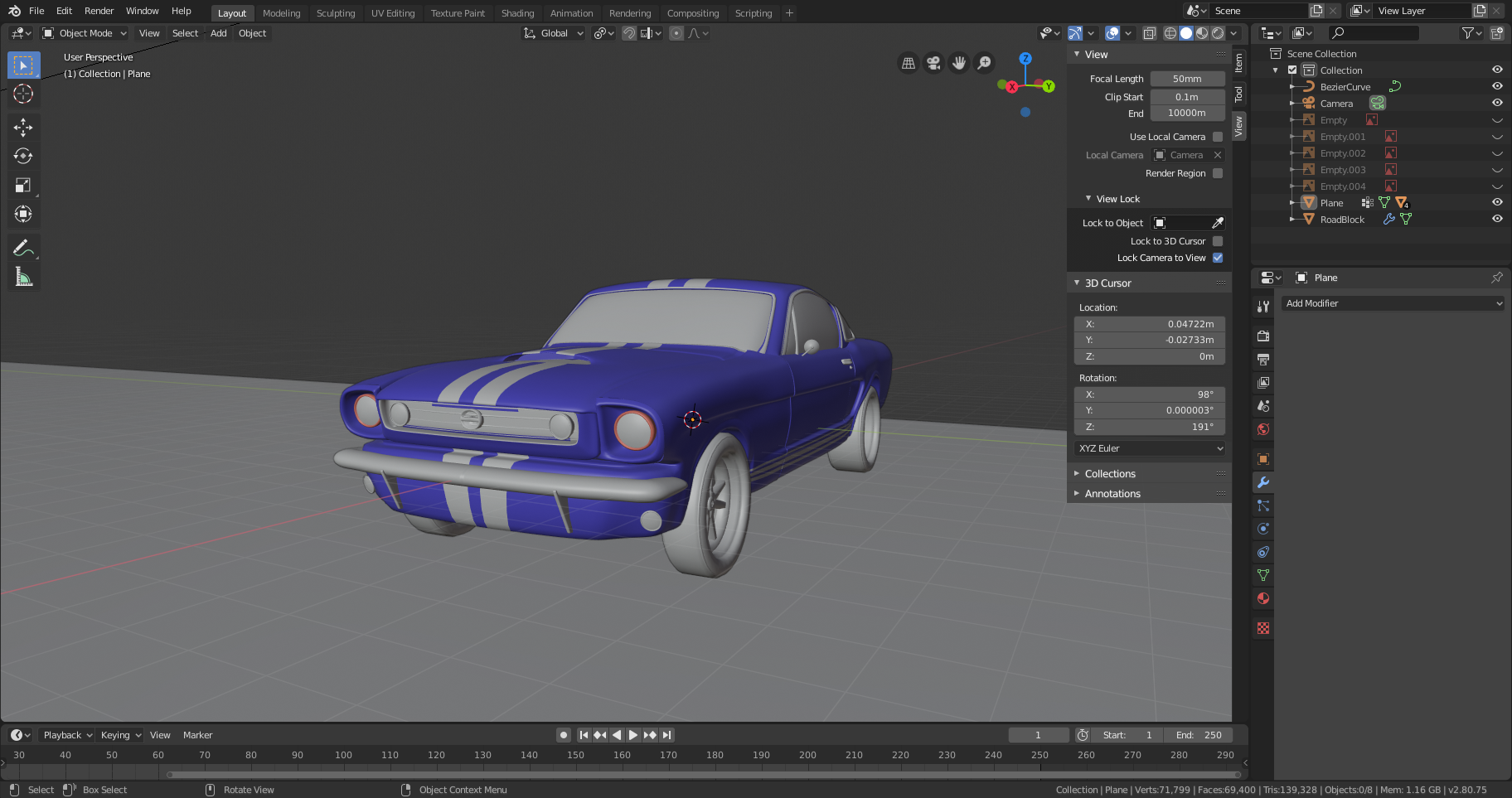Select the Annotate tool
This screenshot has height=798, width=1512.
(x=23, y=246)
